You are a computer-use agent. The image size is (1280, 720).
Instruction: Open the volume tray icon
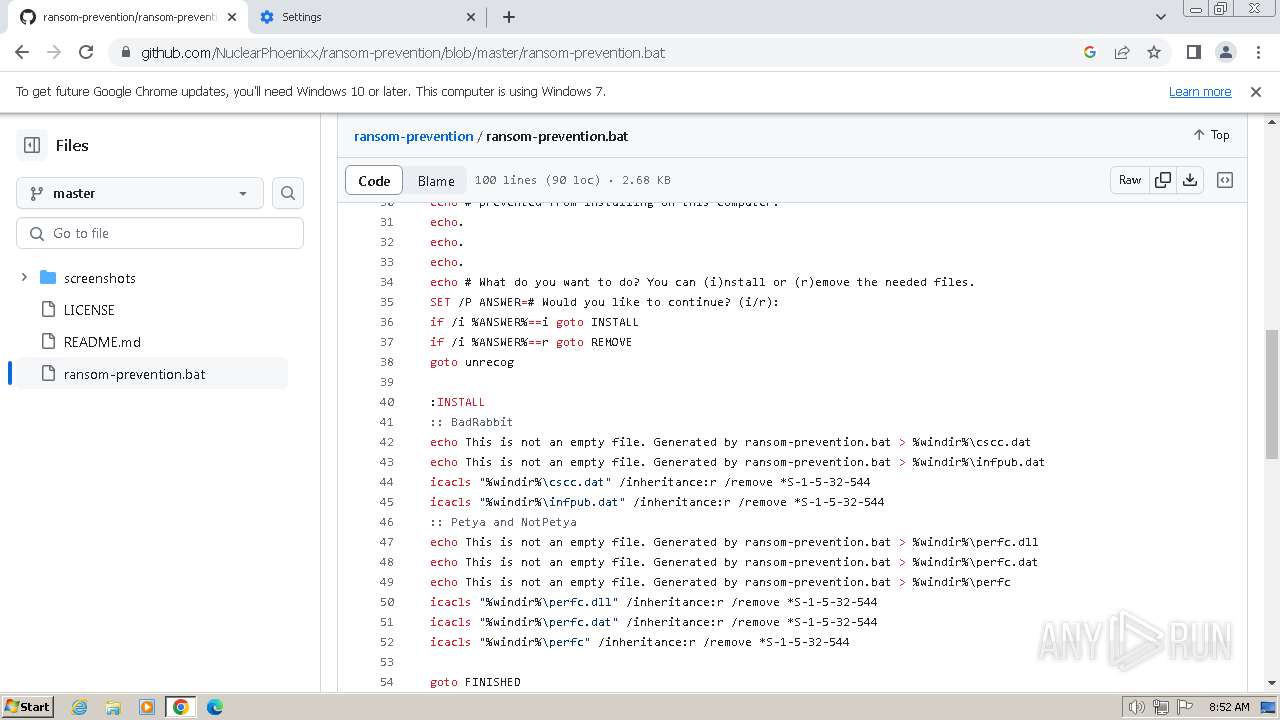[x=1136, y=707]
